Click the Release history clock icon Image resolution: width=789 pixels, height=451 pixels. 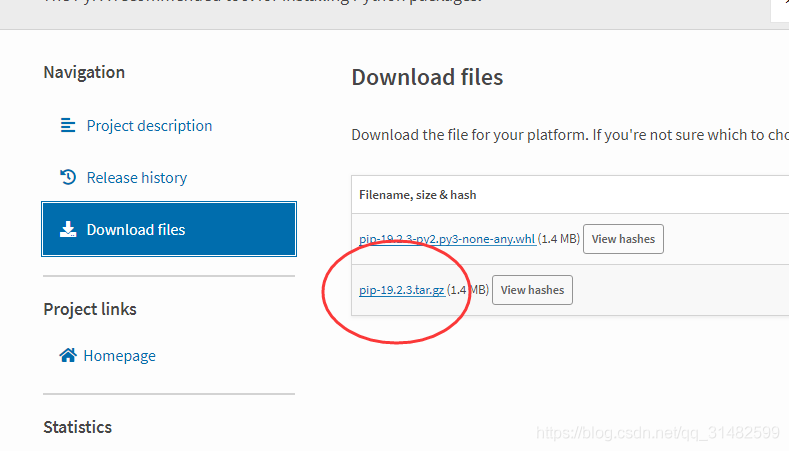point(68,178)
